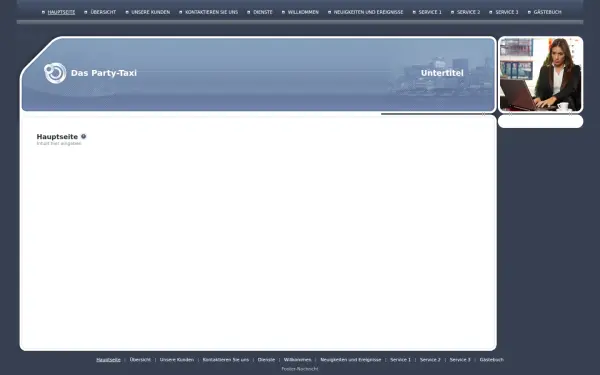
Task: Open Dienste in the top navigation
Action: 263,12
